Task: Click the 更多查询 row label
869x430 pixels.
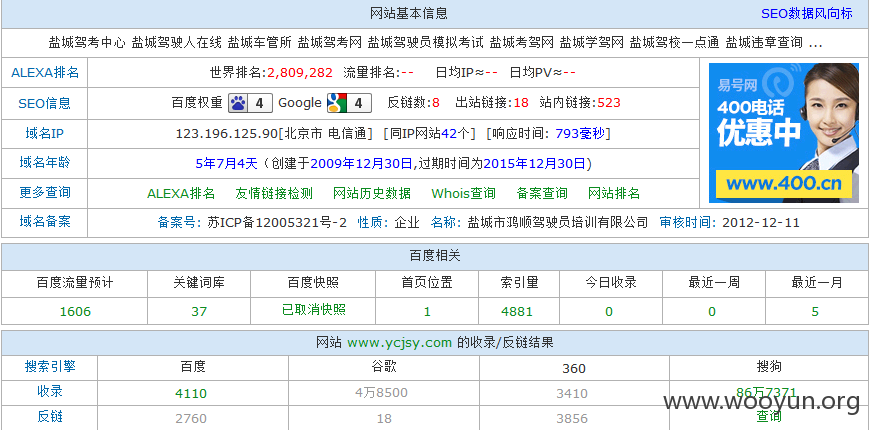Action: point(45,192)
